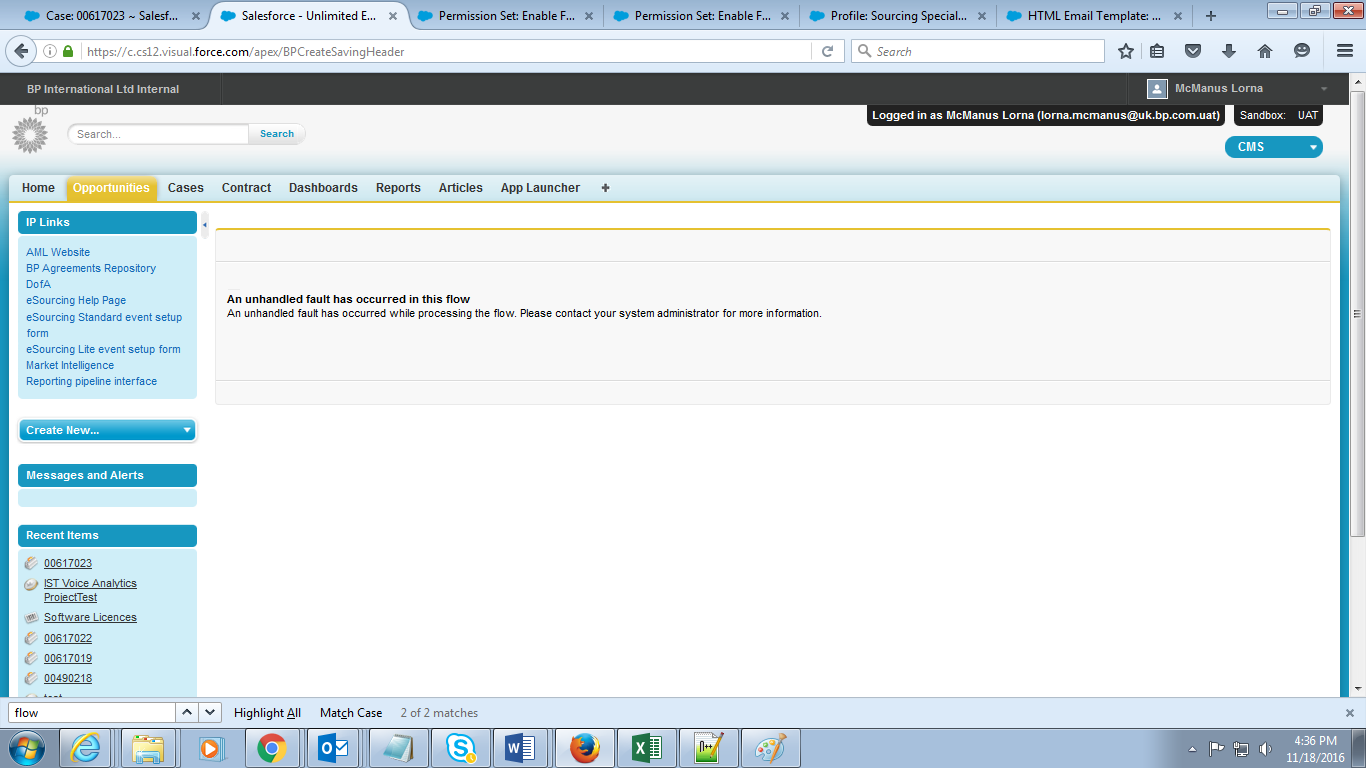Viewport: 1366px width, 768px height.
Task: Launch Internet Explorer from the taskbar
Action: (86, 748)
